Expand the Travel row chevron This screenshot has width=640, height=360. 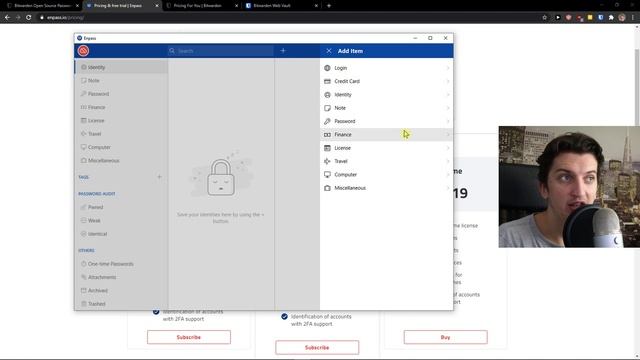(448, 161)
